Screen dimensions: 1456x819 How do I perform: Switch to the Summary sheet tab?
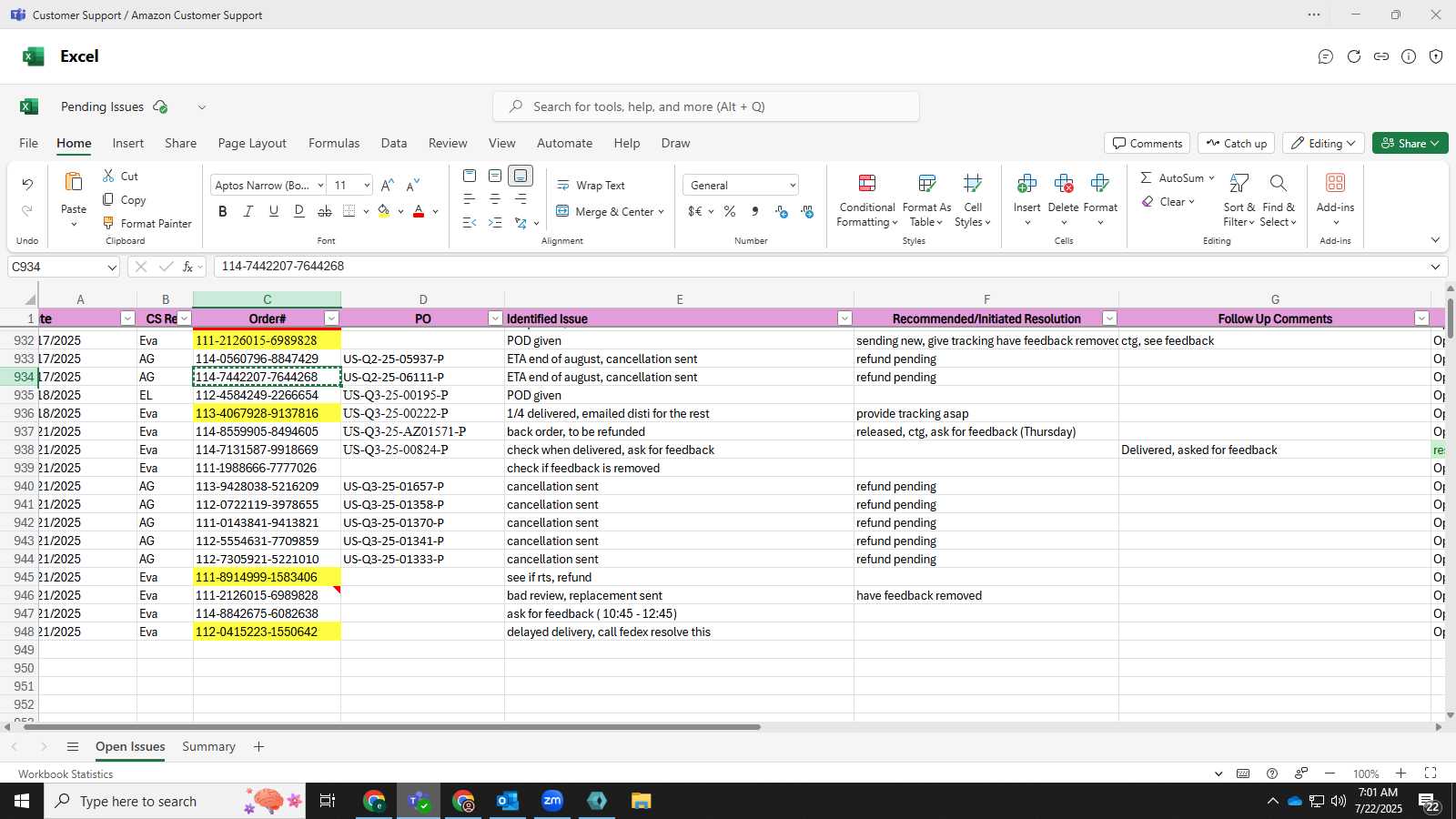pos(208,747)
